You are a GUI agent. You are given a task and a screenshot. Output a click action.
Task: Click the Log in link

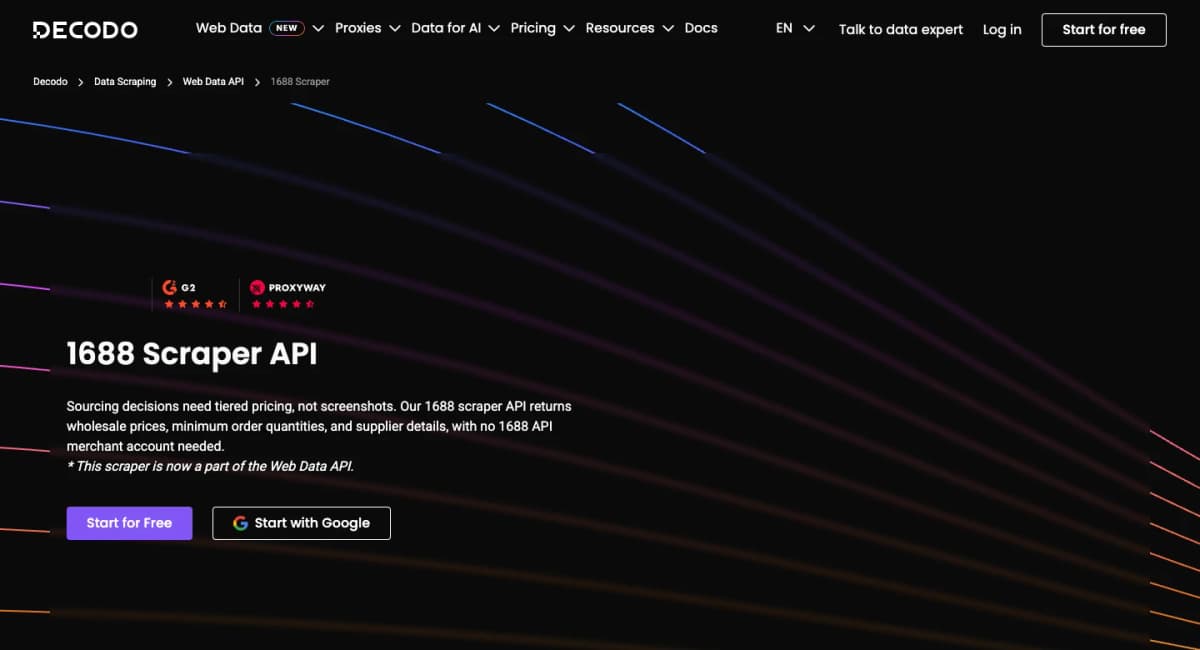1002,29
